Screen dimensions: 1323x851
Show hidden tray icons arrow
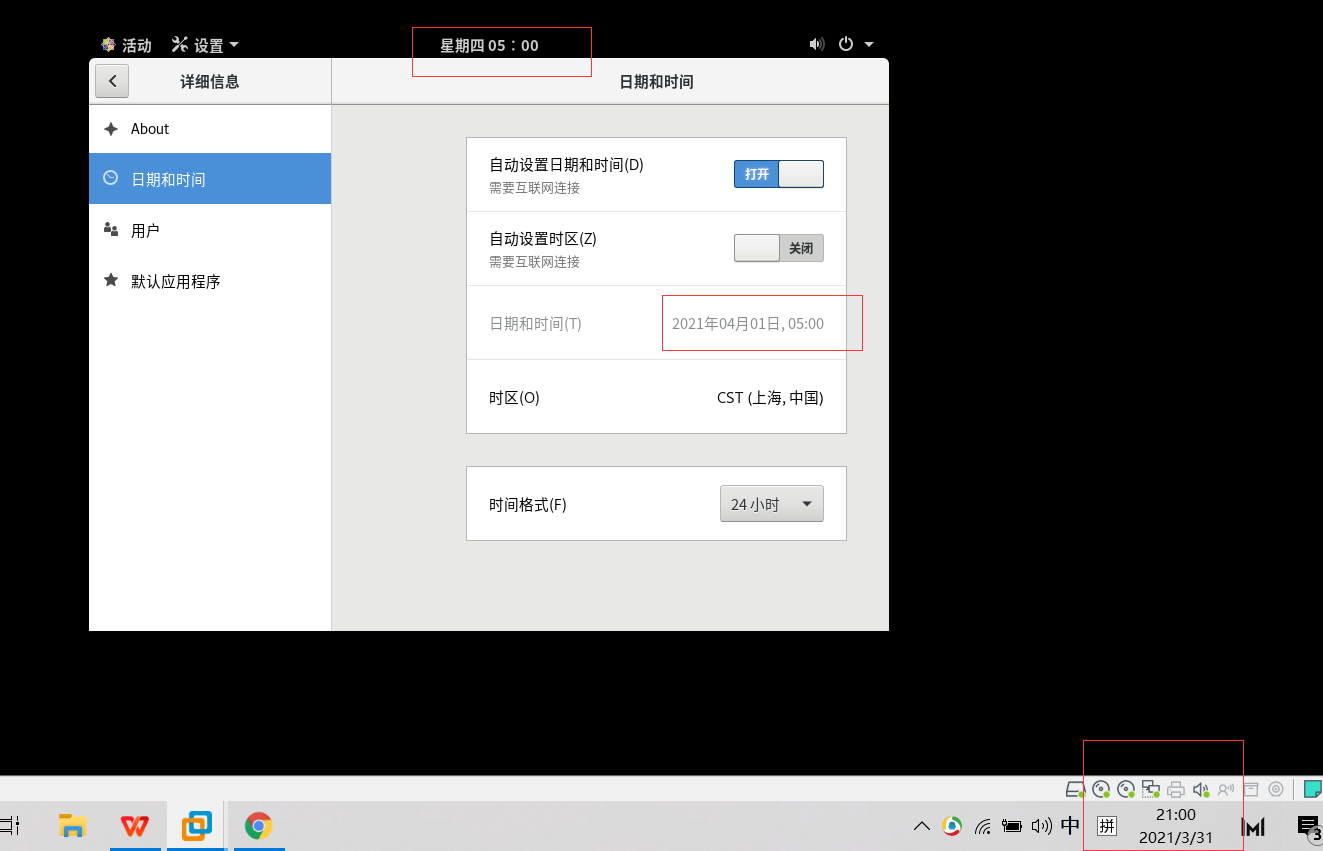(922, 826)
